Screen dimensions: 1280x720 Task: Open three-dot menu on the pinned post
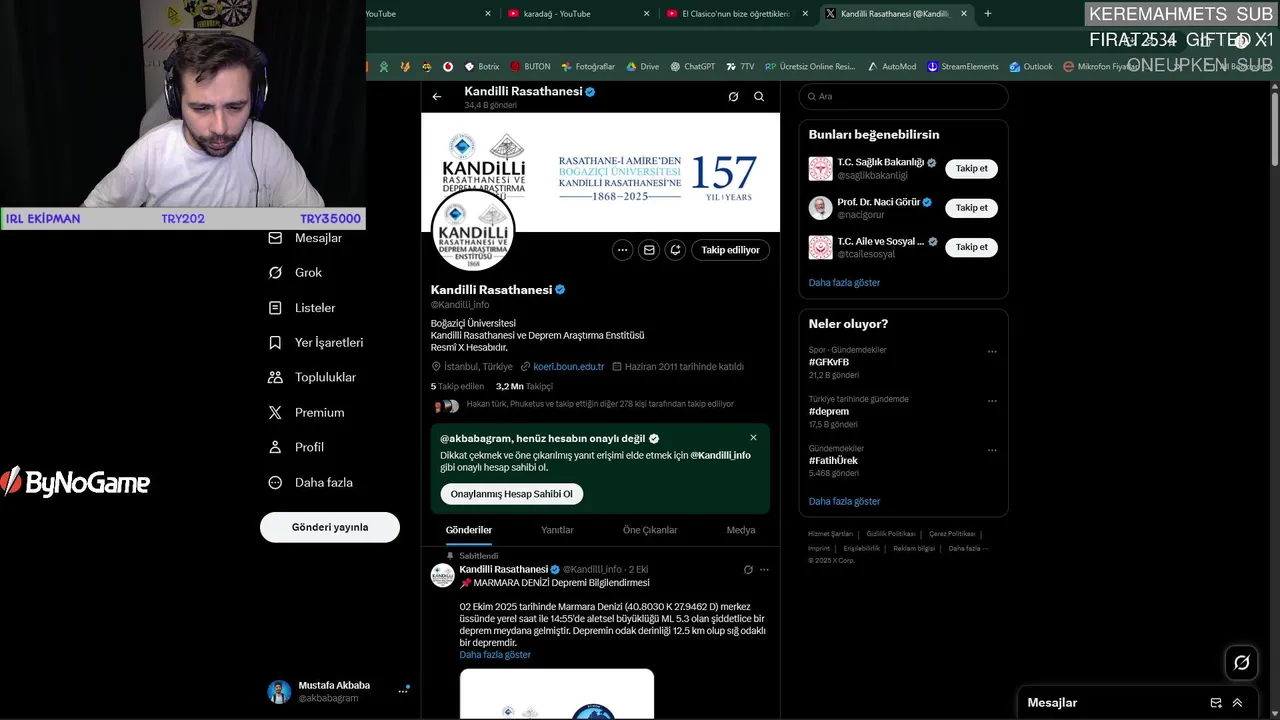(x=764, y=570)
